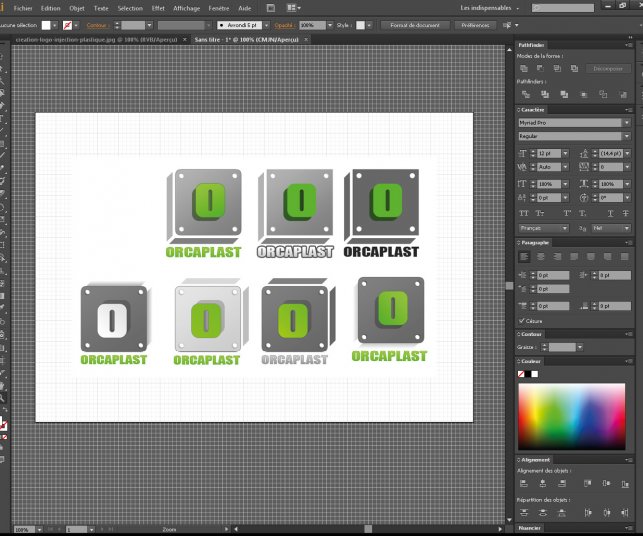This screenshot has height=536, width=643.
Task: Click the strikethrough text style icon
Action: pyautogui.click(x=627, y=213)
